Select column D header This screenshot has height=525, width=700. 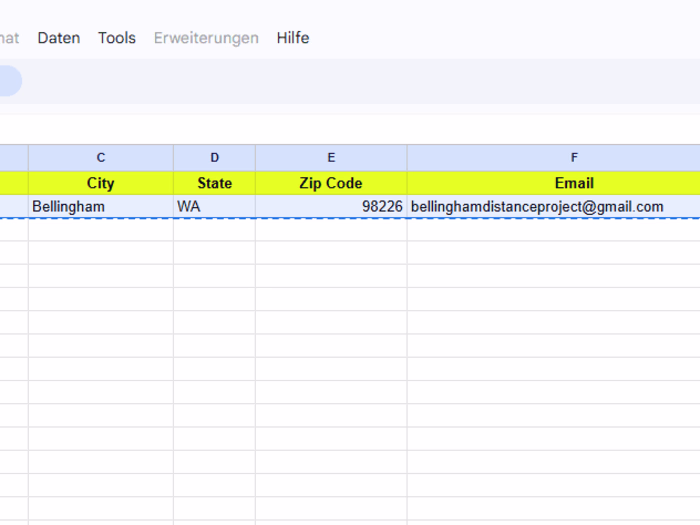pyautogui.click(x=215, y=158)
